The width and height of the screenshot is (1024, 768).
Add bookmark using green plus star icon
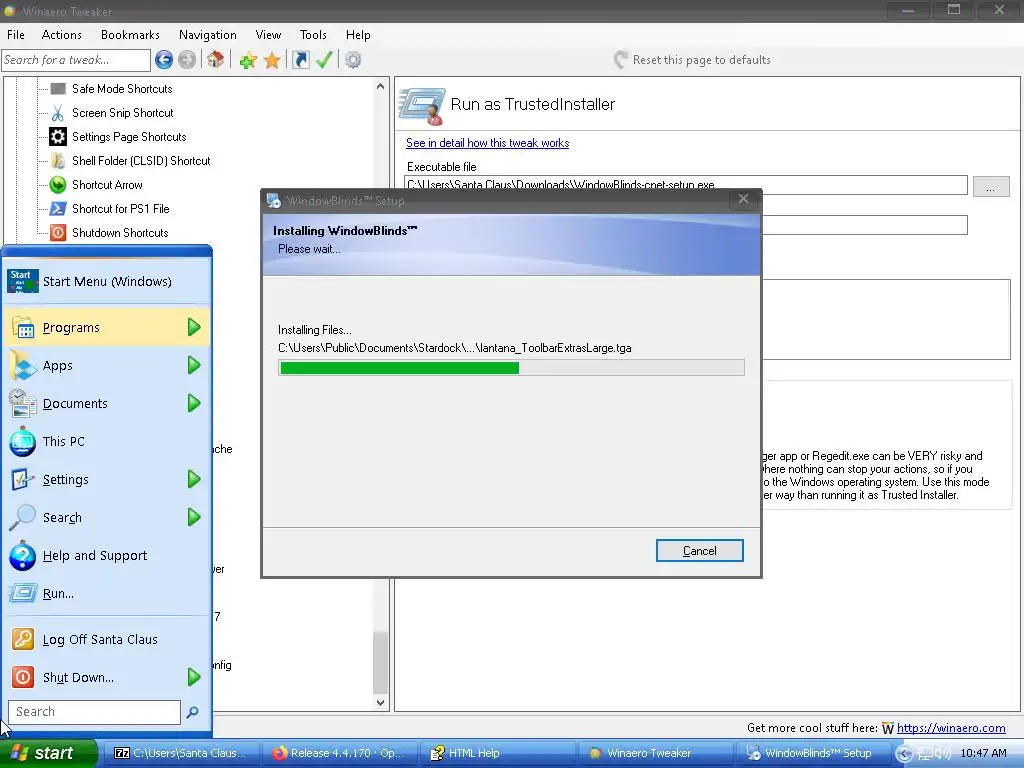(248, 61)
